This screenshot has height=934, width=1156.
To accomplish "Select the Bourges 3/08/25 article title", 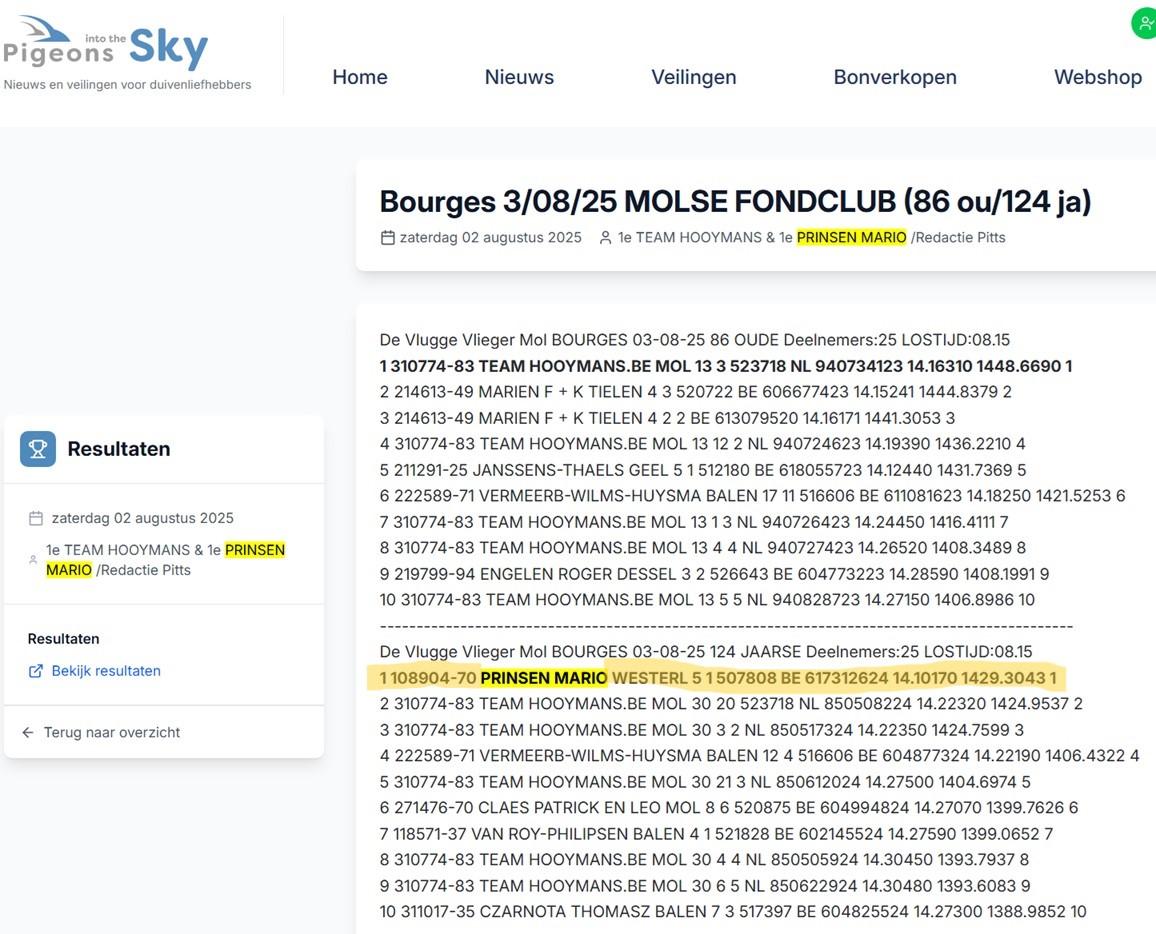I will click(x=735, y=200).
